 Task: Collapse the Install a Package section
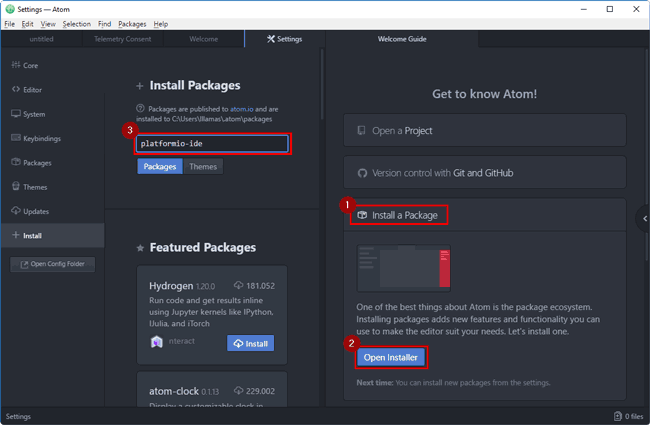[x=485, y=215]
